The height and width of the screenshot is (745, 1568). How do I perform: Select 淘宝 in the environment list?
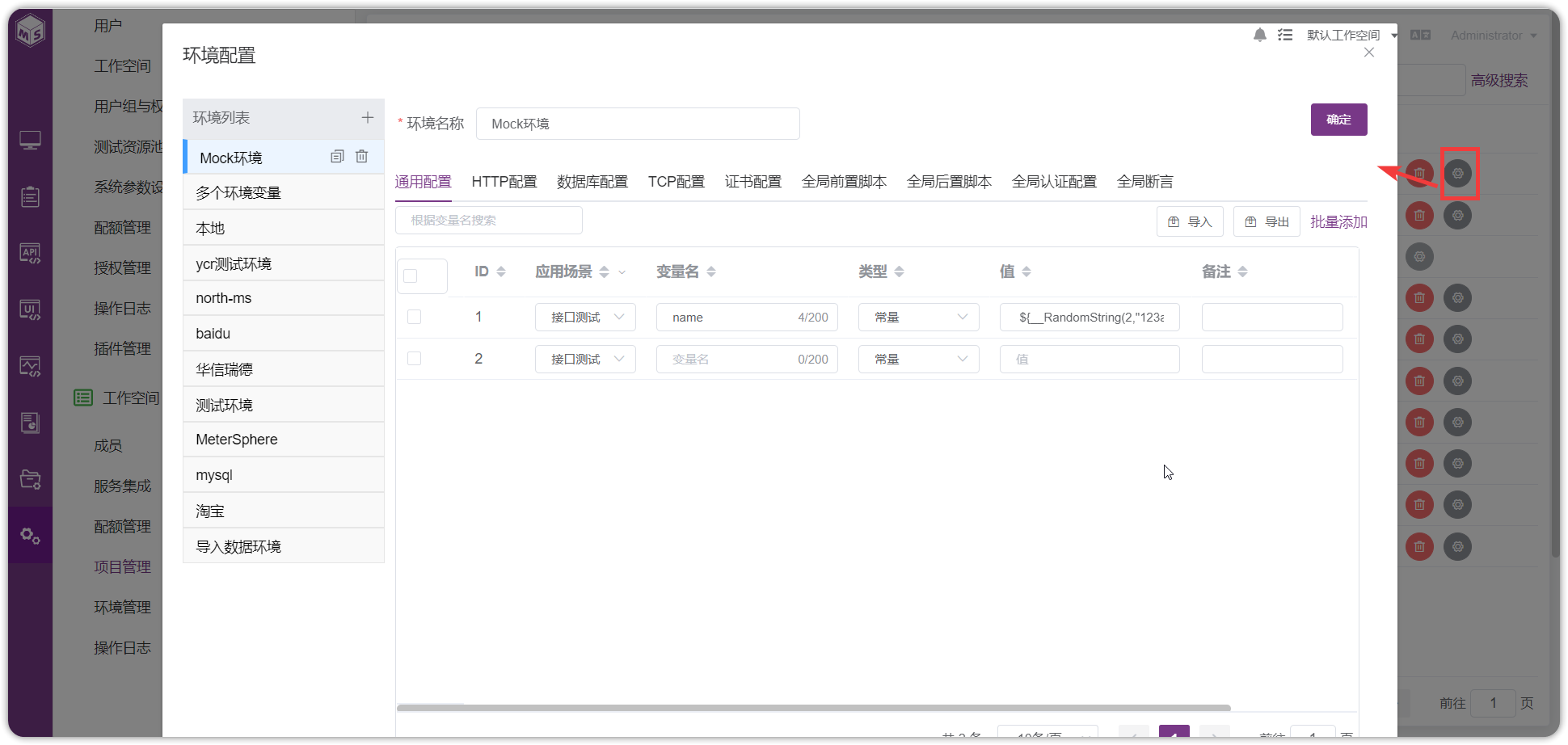click(284, 511)
